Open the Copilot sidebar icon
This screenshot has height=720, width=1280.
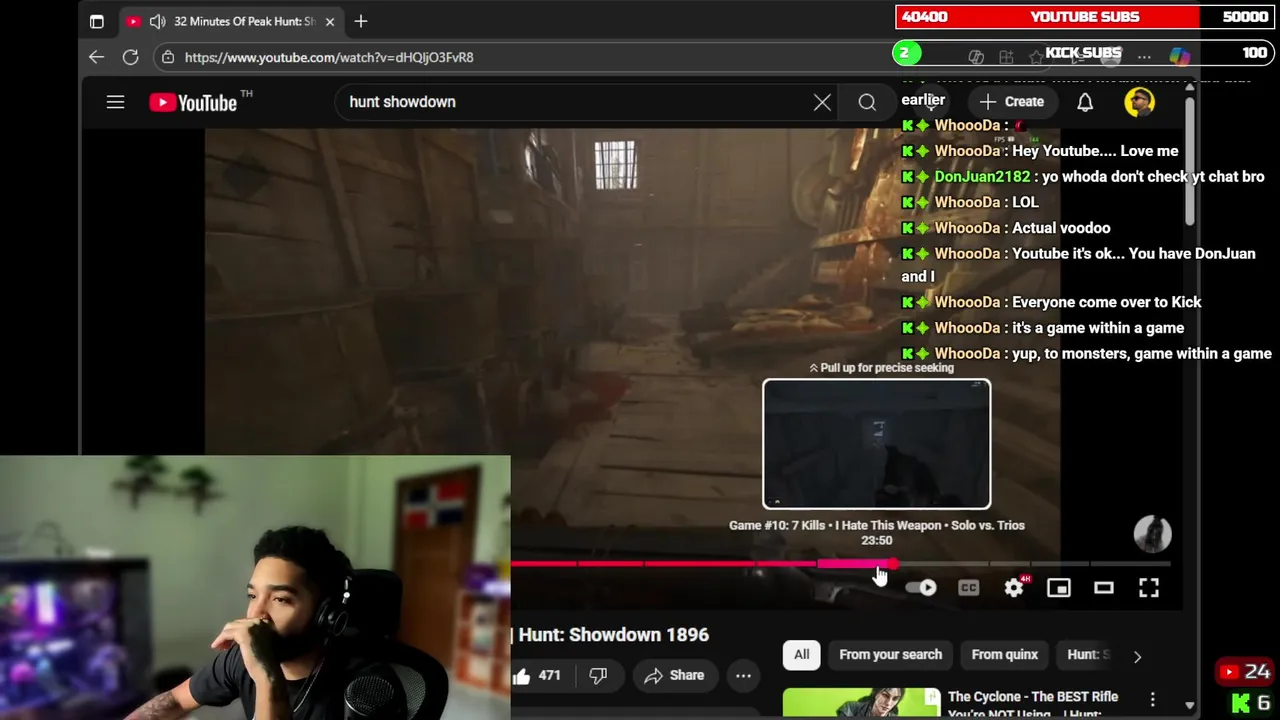[1180, 57]
